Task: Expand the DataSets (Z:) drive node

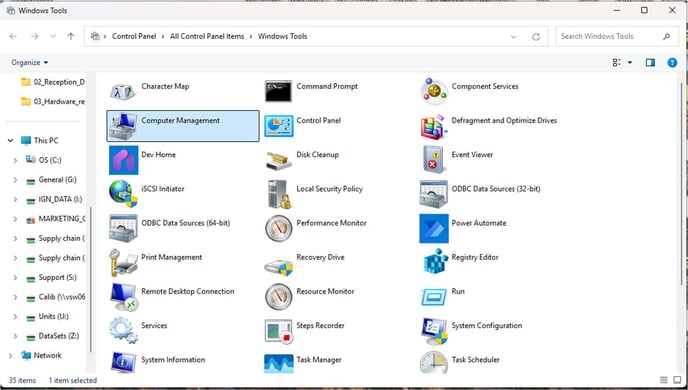Action: coord(15,336)
